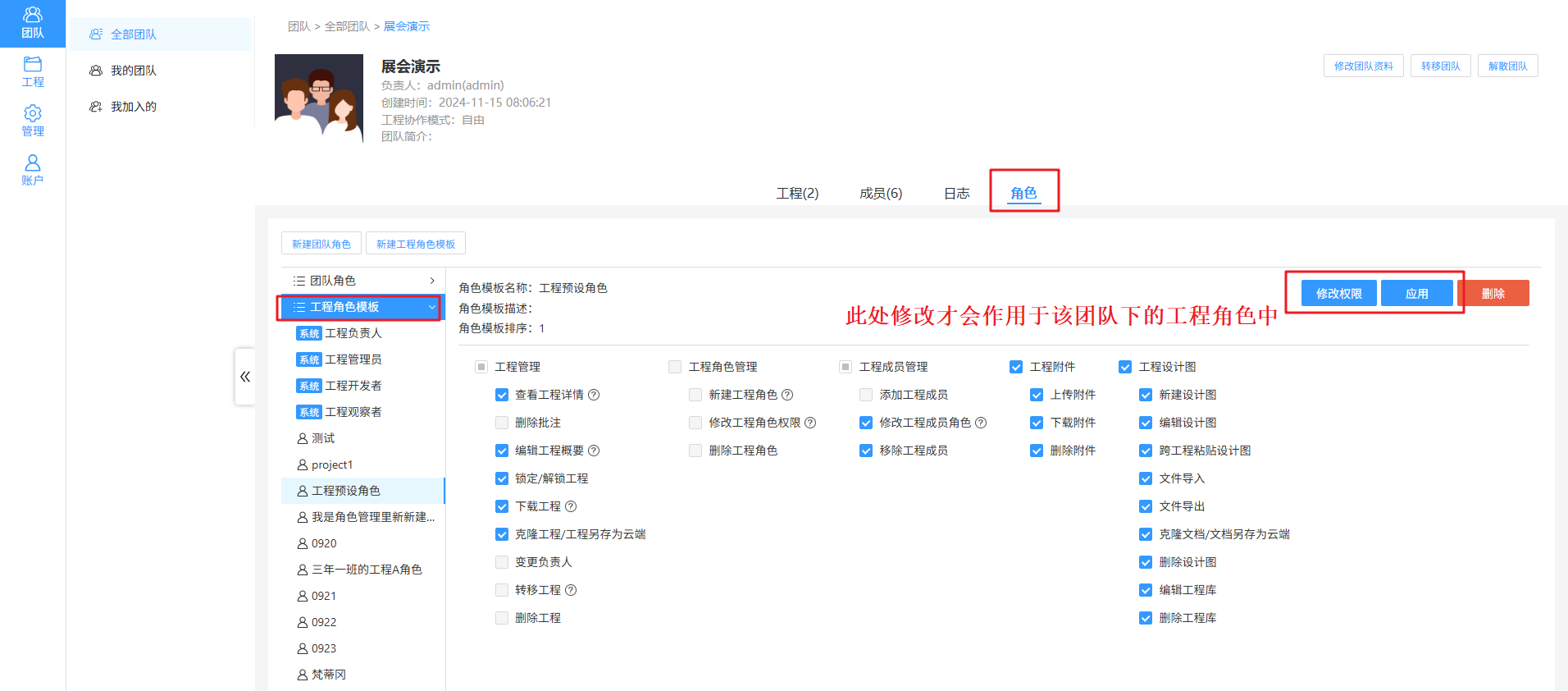Click 修改团队资料 button

[x=1364, y=66]
